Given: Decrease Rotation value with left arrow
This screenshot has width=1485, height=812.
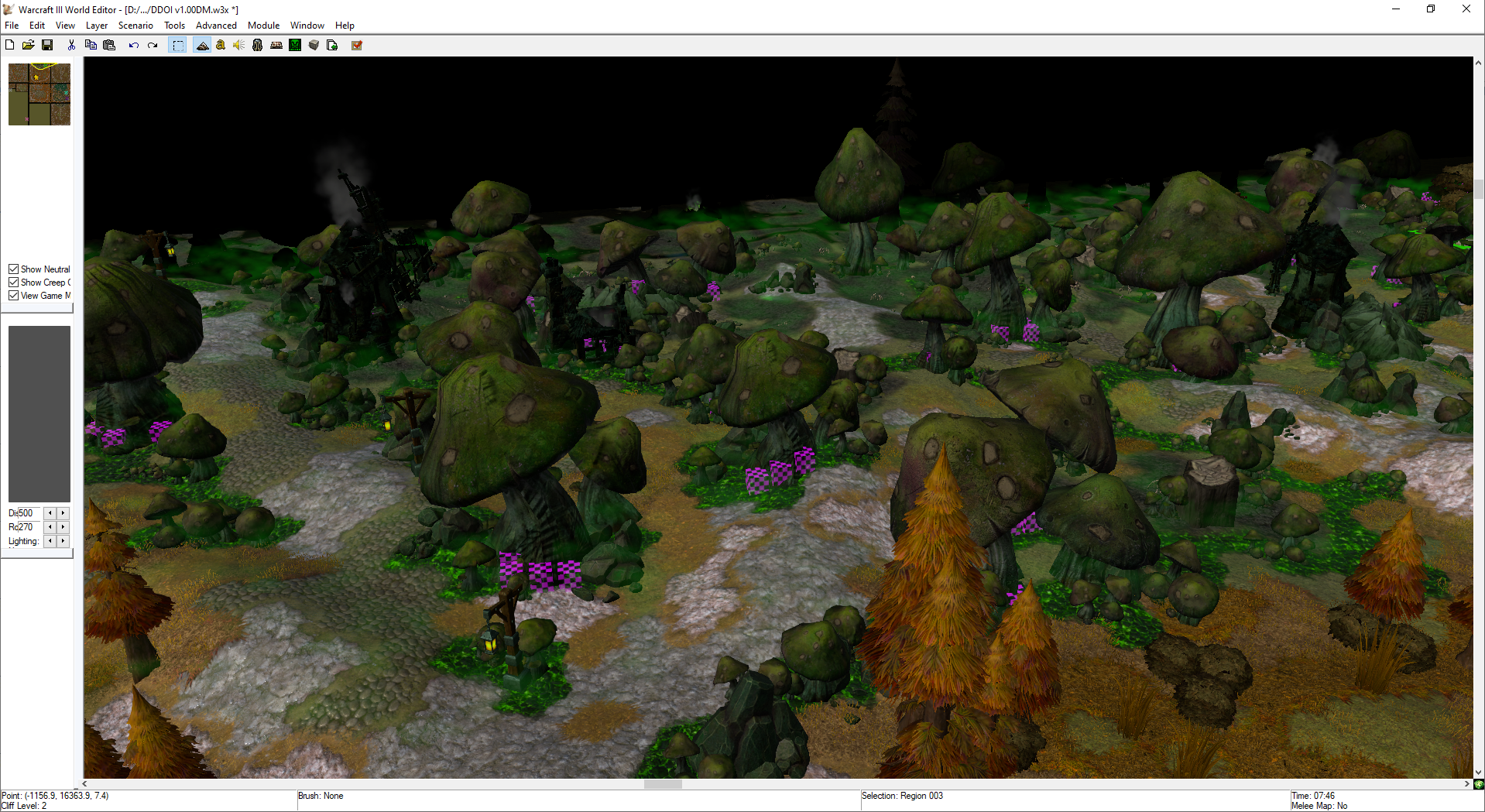Looking at the screenshot, I should (50, 527).
